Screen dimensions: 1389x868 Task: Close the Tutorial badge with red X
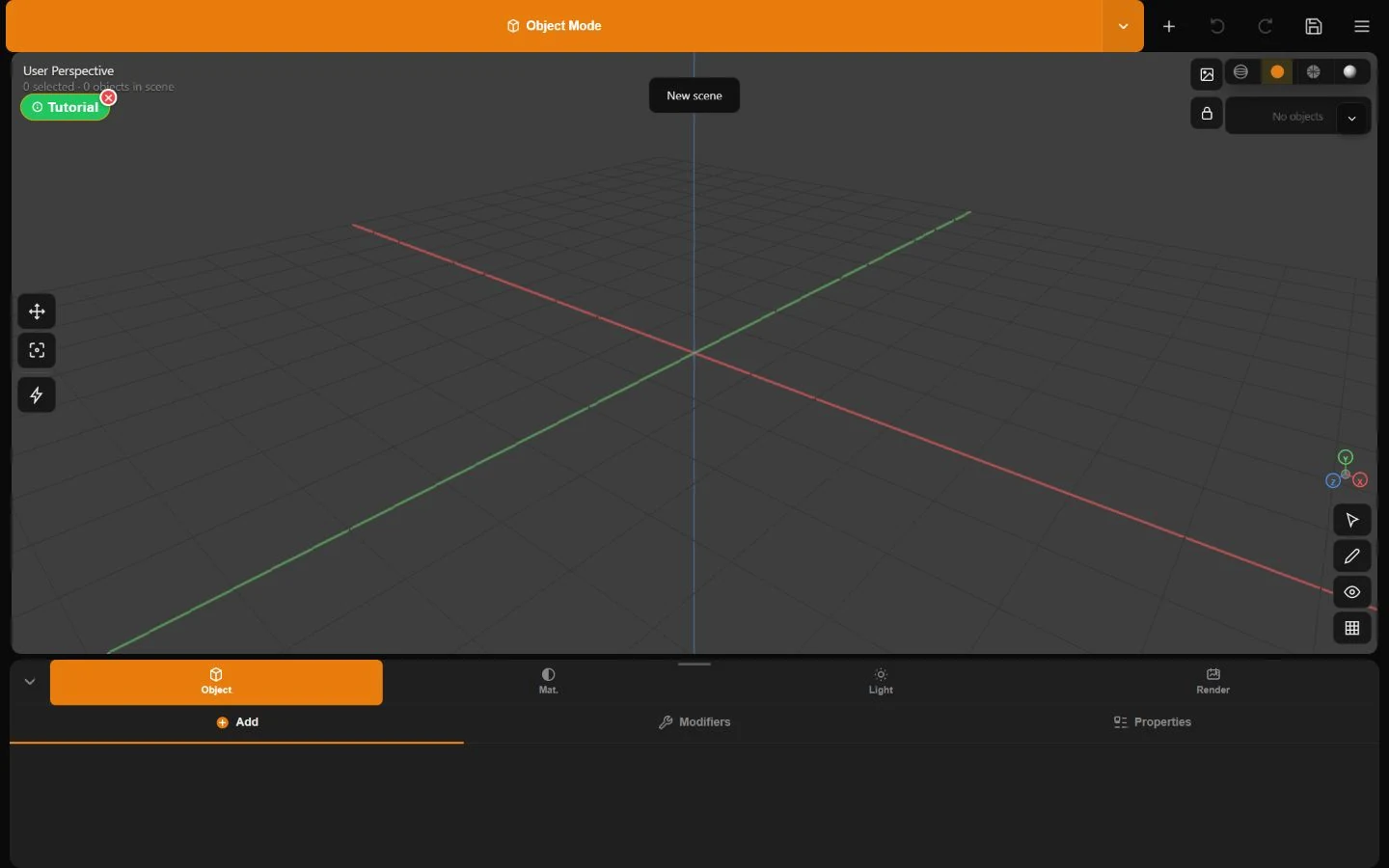(109, 97)
